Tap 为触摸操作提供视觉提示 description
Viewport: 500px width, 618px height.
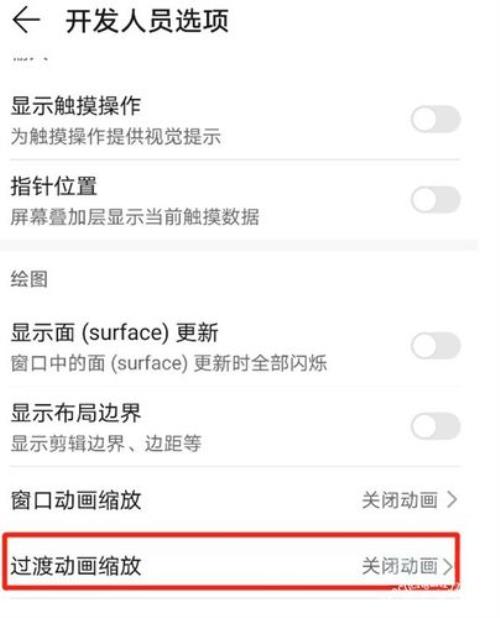point(116,137)
